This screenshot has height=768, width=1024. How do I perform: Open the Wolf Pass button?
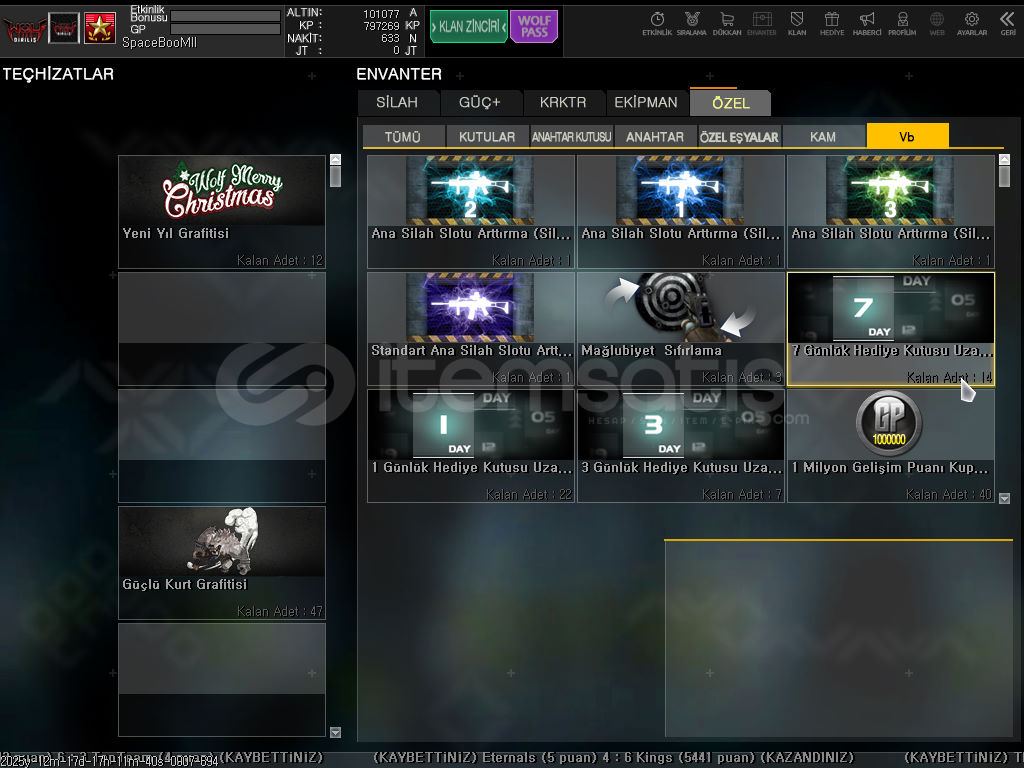tap(534, 26)
